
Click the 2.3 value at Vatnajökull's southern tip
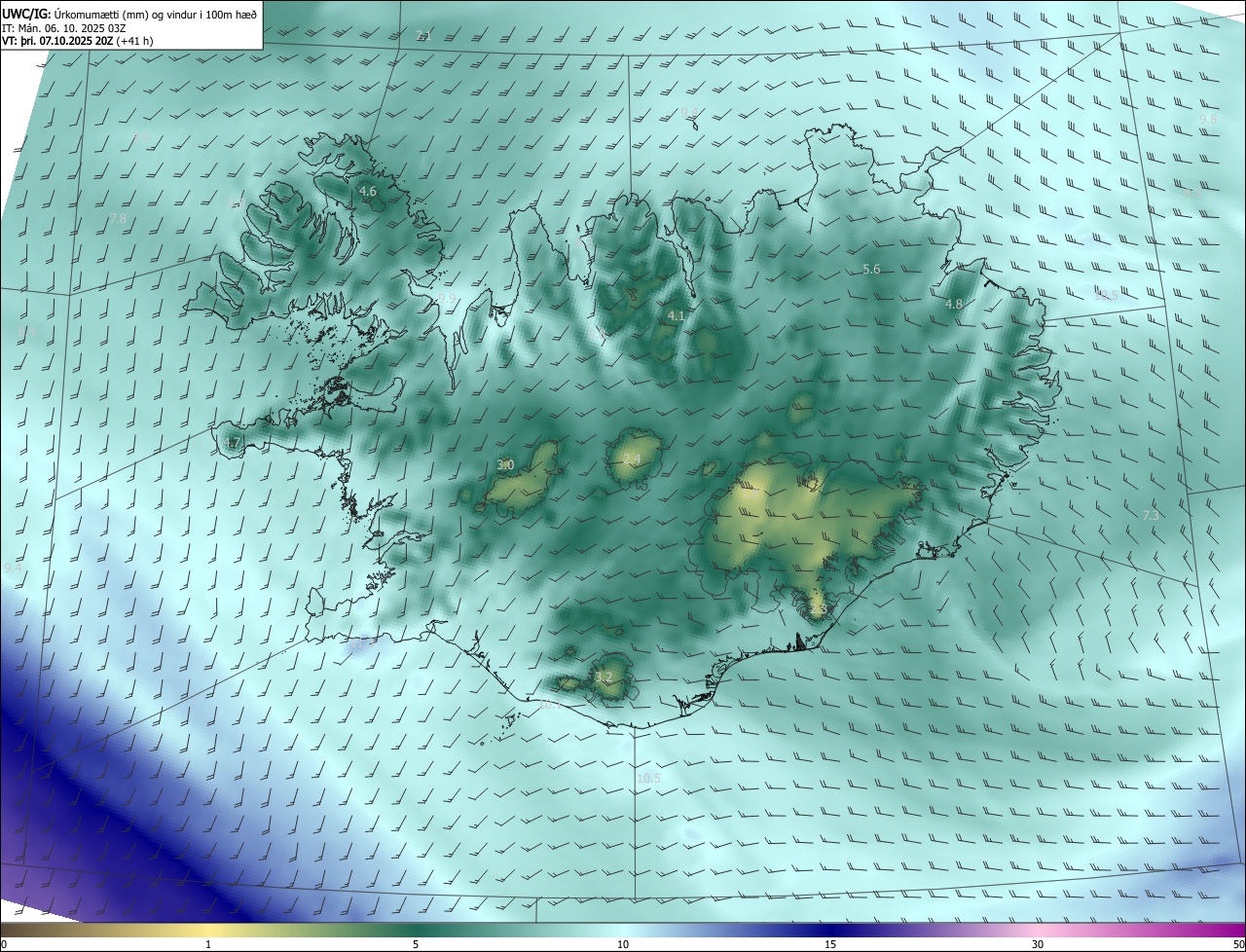818,609
